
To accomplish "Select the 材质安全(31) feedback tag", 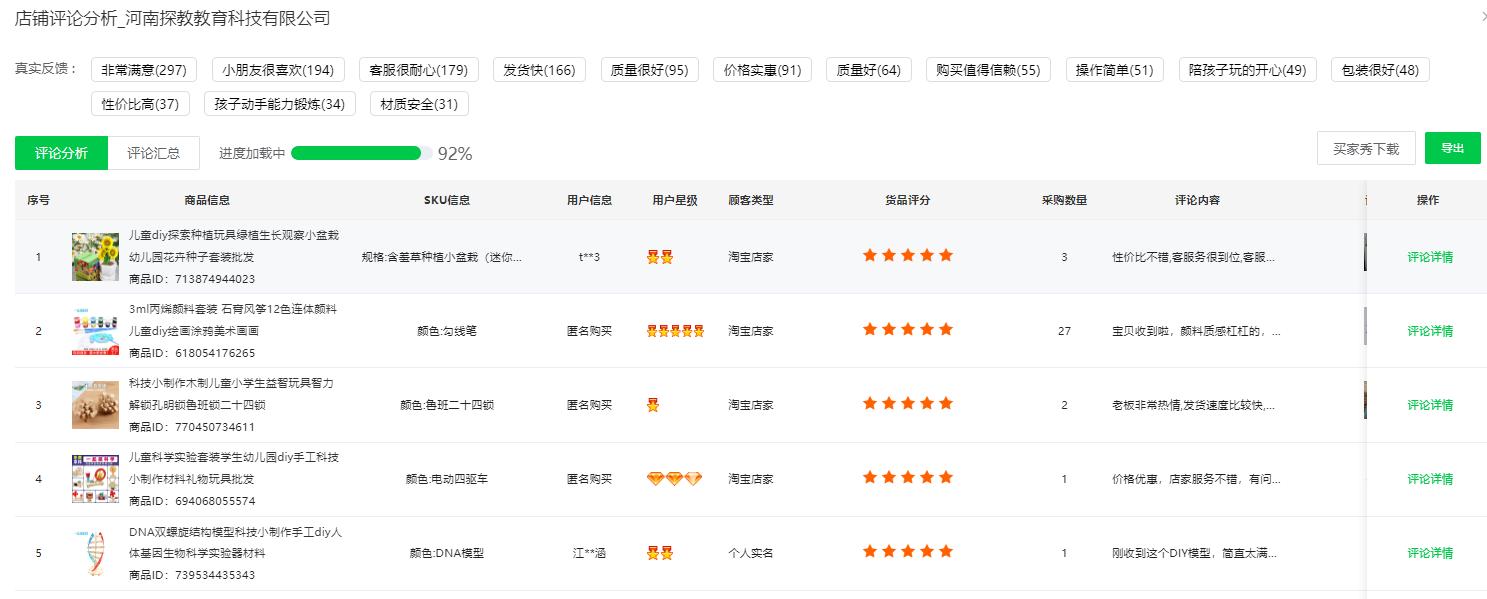I will pyautogui.click(x=419, y=104).
